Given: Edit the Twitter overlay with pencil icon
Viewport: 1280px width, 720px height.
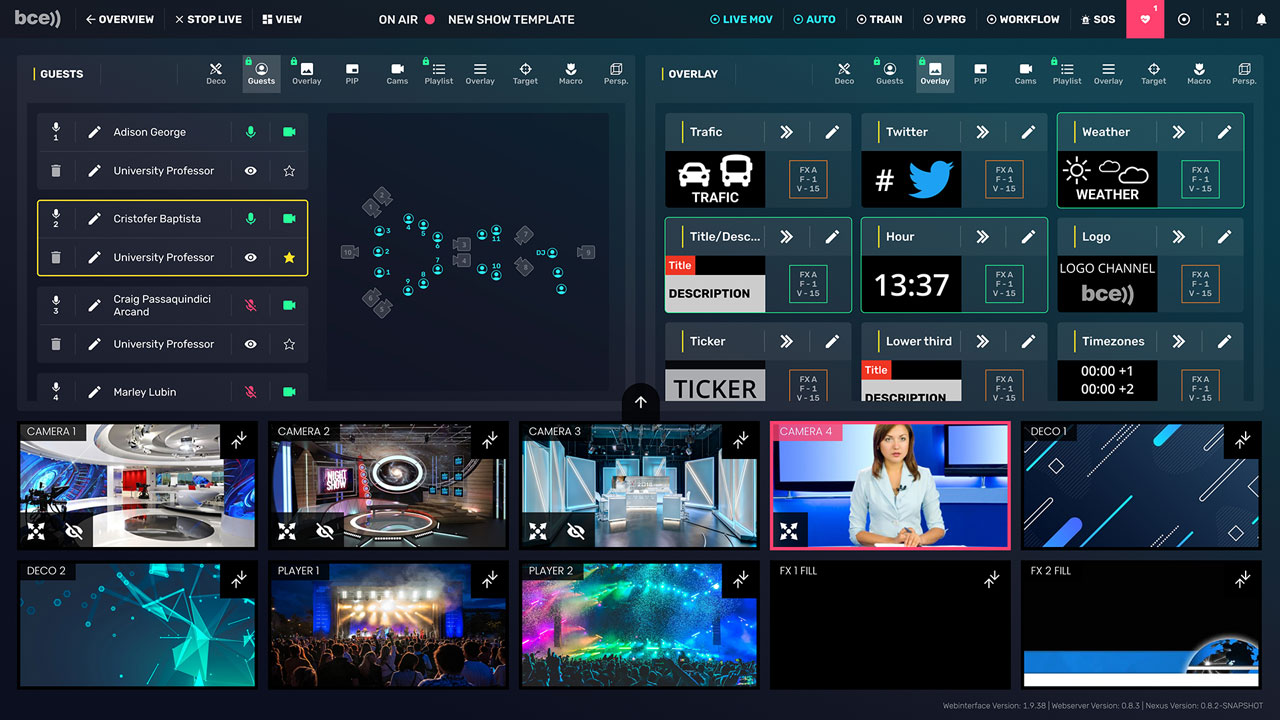Looking at the screenshot, I should 1028,132.
